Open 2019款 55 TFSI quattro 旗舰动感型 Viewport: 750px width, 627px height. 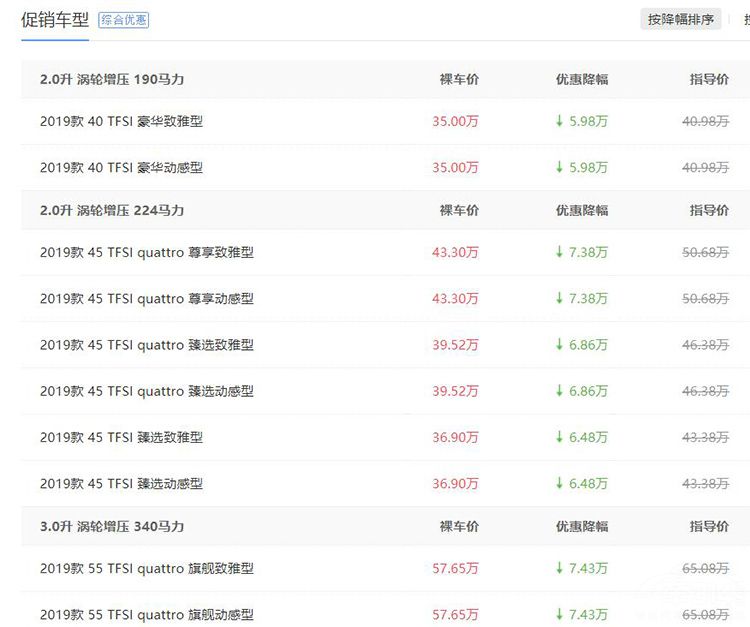147,615
